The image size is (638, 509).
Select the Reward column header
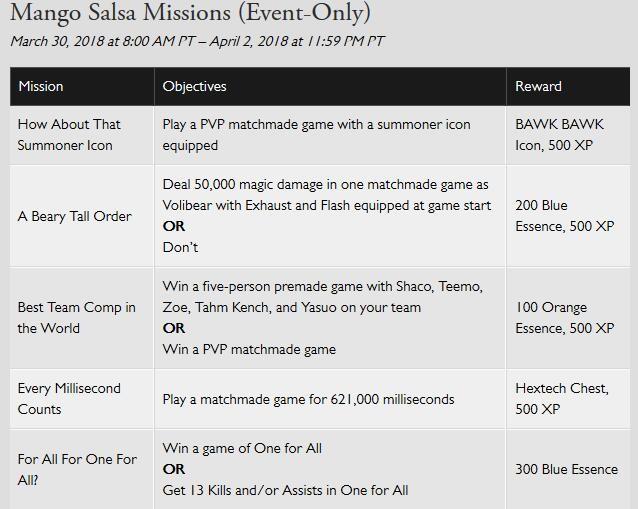pyautogui.click(x=539, y=86)
